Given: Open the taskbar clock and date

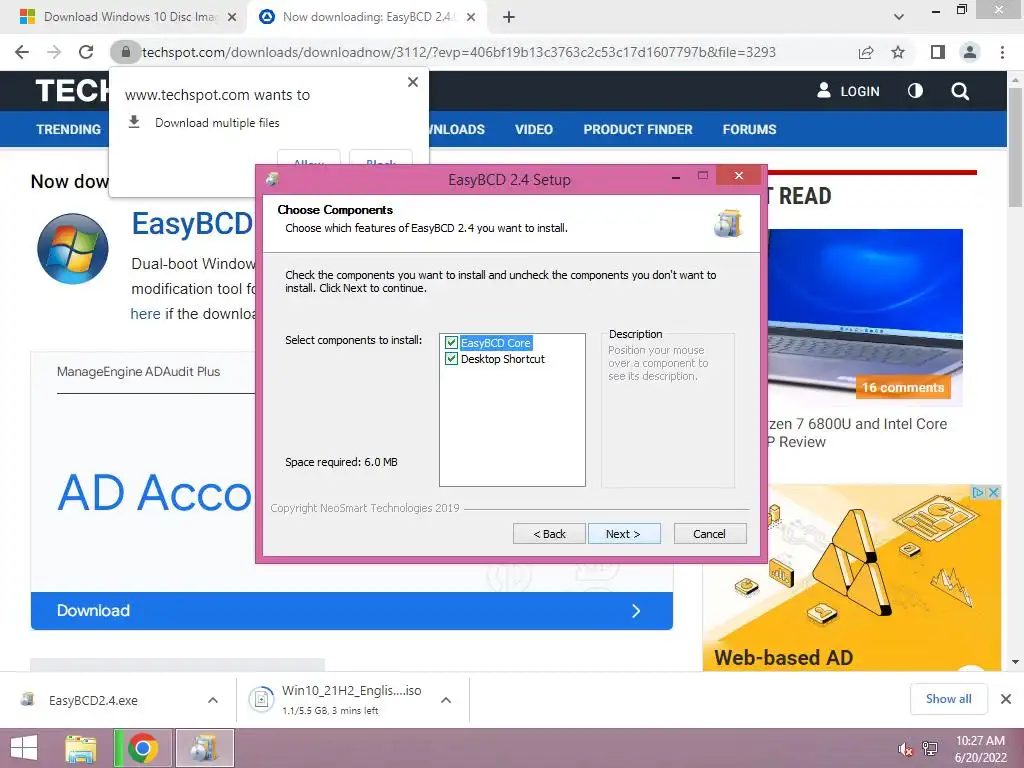Looking at the screenshot, I should [980, 749].
